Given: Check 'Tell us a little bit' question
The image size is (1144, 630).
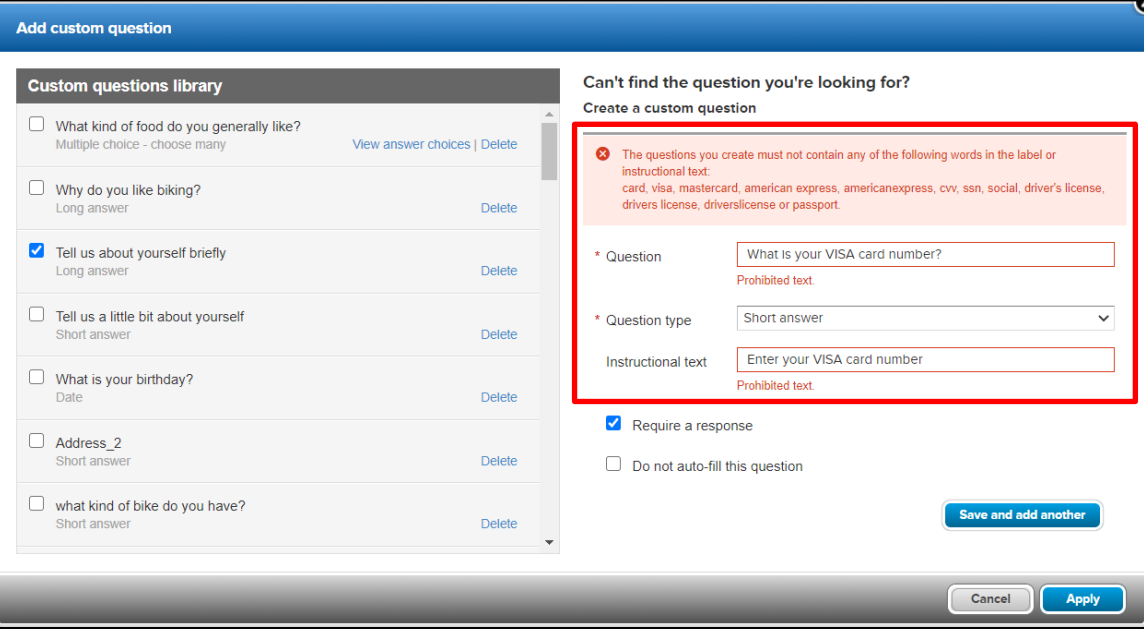Looking at the screenshot, I should [36, 314].
